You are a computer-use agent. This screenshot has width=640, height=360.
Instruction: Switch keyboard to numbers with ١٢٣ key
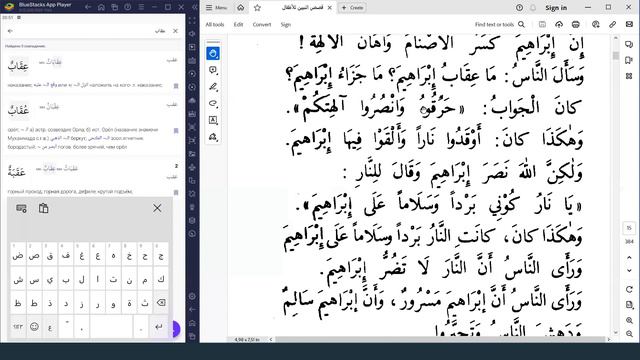[18, 327]
